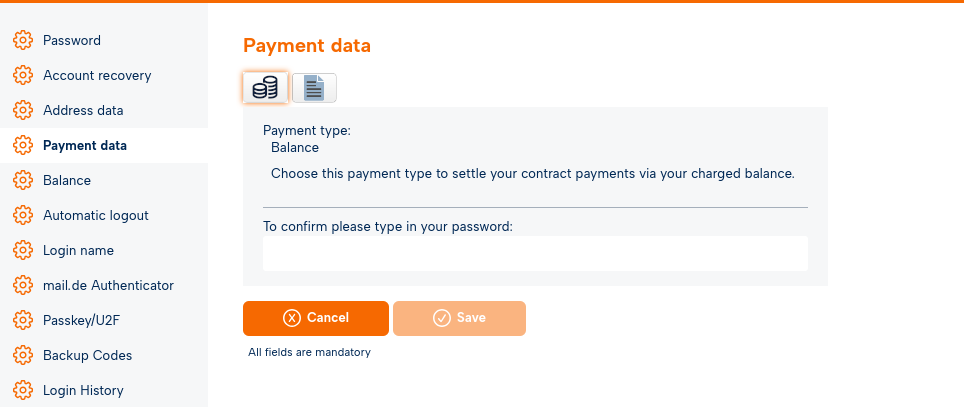Click the gear icon next to Login History

tap(23, 391)
